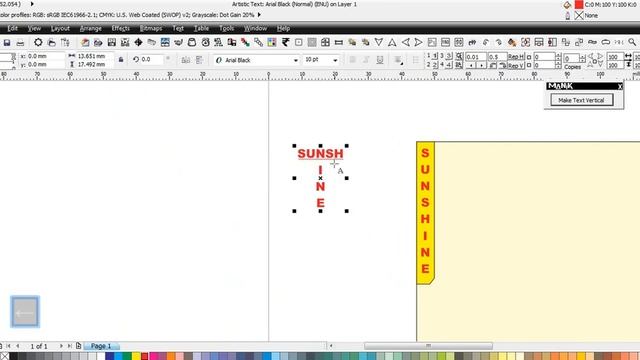Image resolution: width=640 pixels, height=360 pixels.
Task: Toggle the lock ratio padlock
Action: [121, 60]
